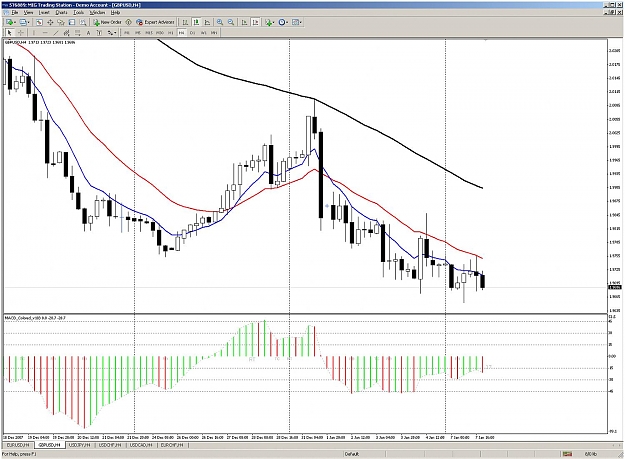Select the Fibonacci retracement tool
625x459 pixels.
pos(77,33)
